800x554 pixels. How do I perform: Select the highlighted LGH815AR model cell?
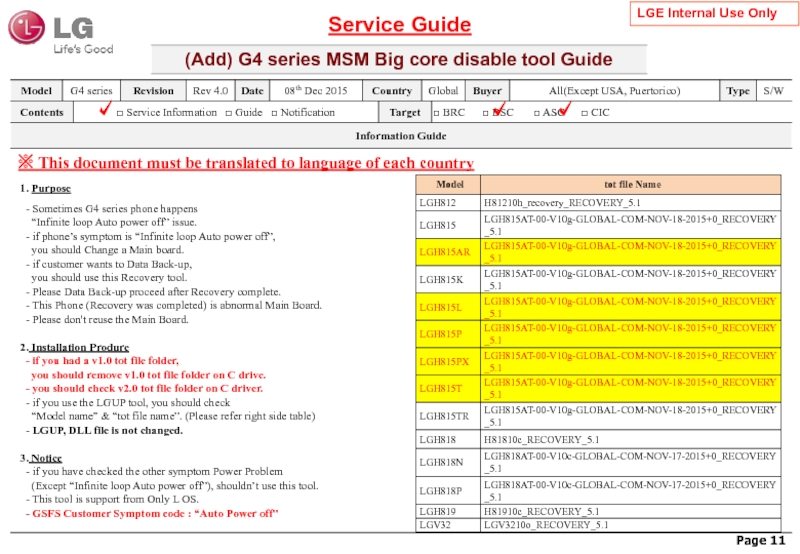448,252
